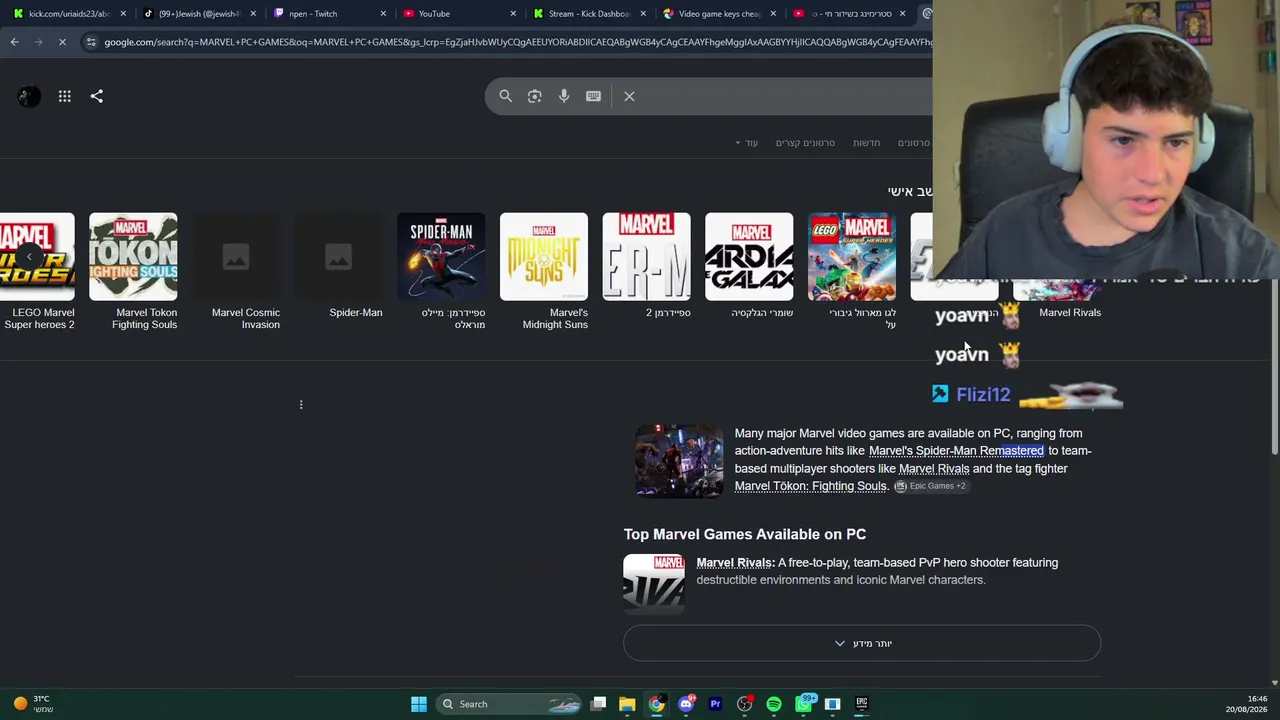
Task: Clear the search box with the X
Action: [629, 96]
